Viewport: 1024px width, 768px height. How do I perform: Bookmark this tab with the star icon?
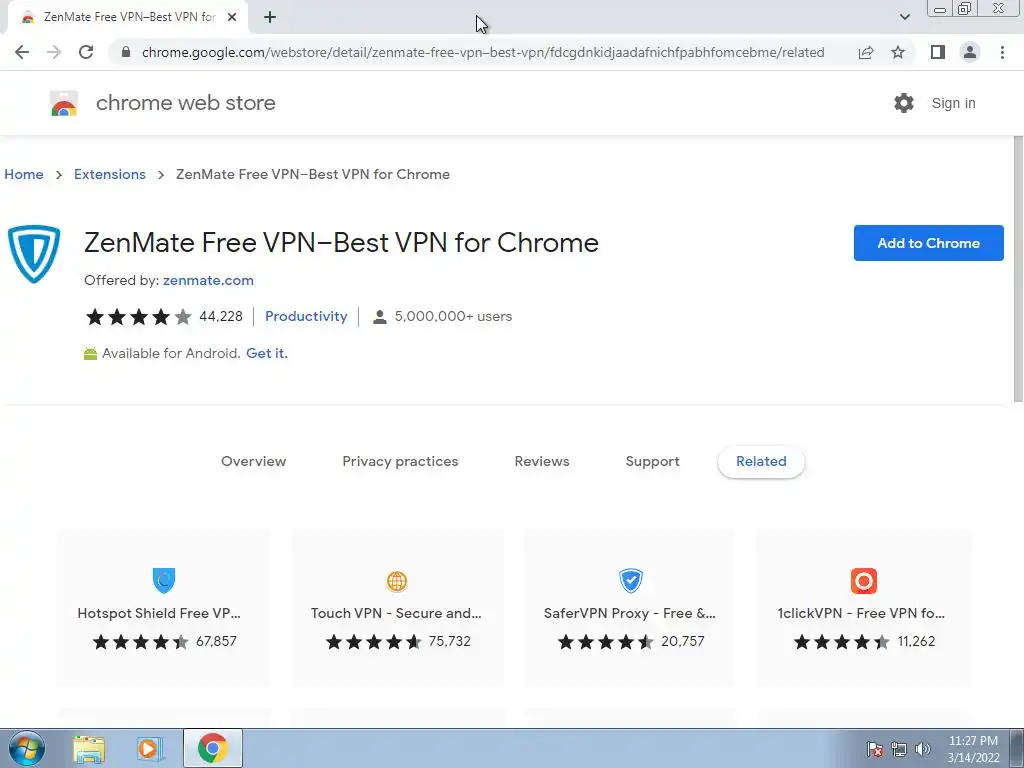tap(898, 52)
